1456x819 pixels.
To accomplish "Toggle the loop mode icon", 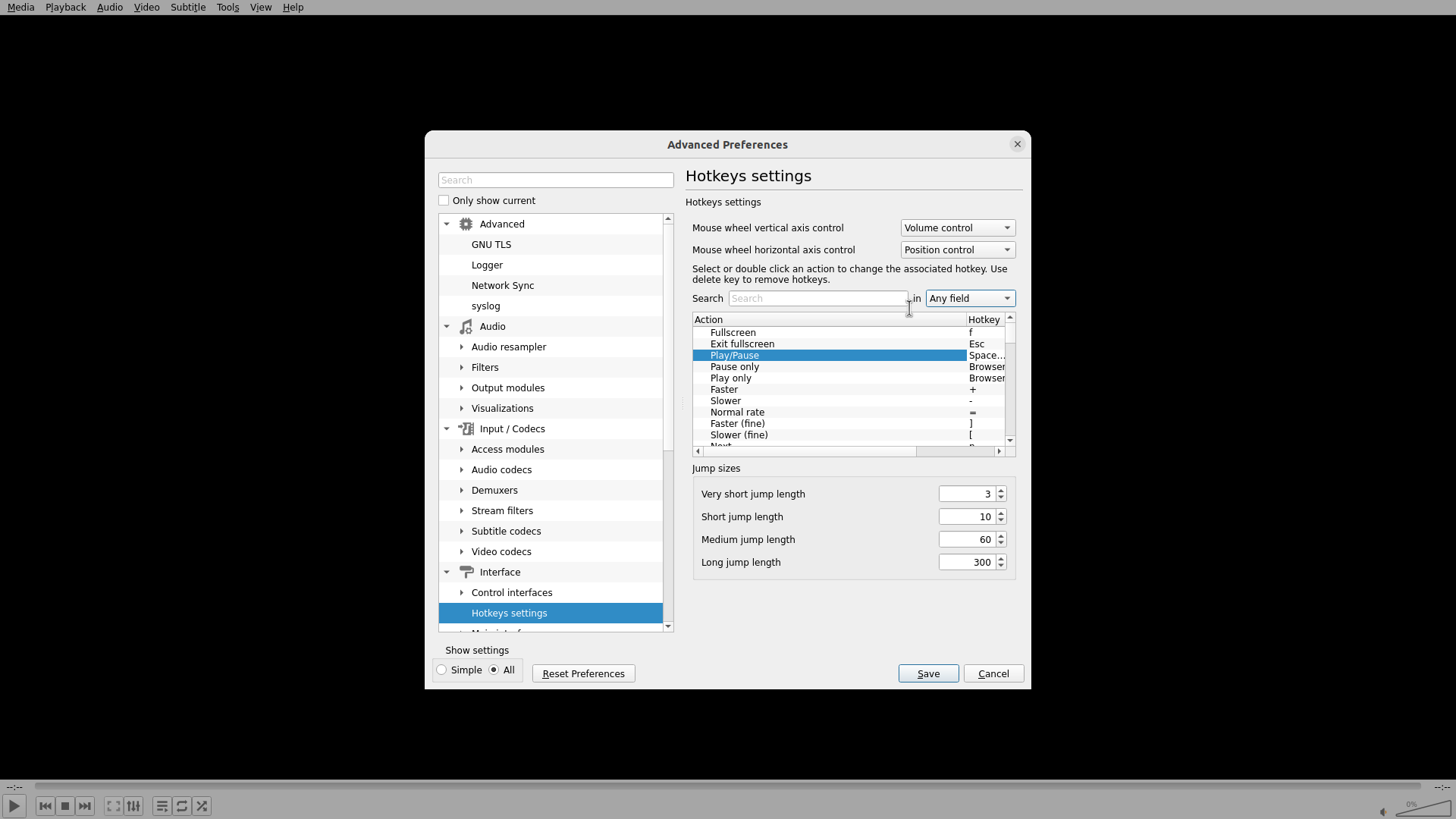I will click(182, 806).
